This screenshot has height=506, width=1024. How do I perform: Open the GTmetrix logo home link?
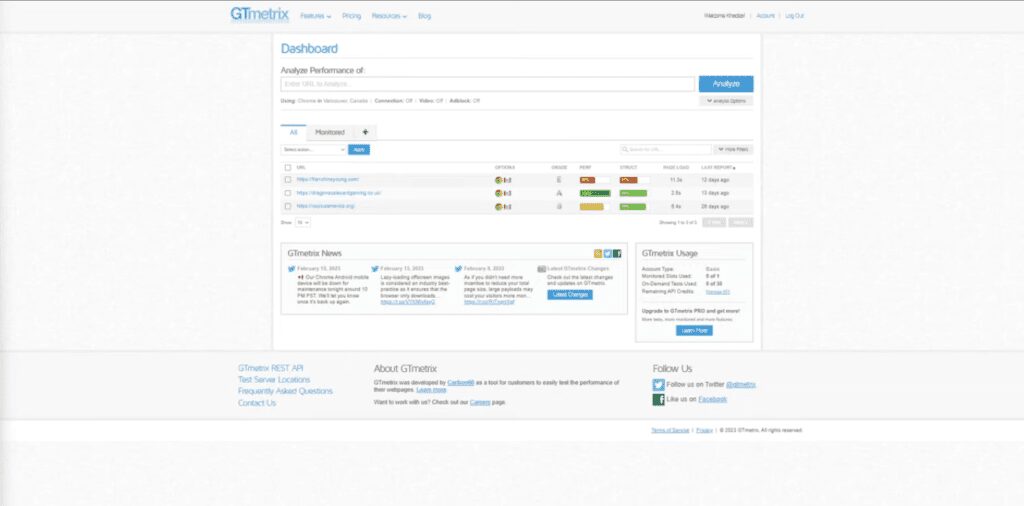(x=259, y=15)
